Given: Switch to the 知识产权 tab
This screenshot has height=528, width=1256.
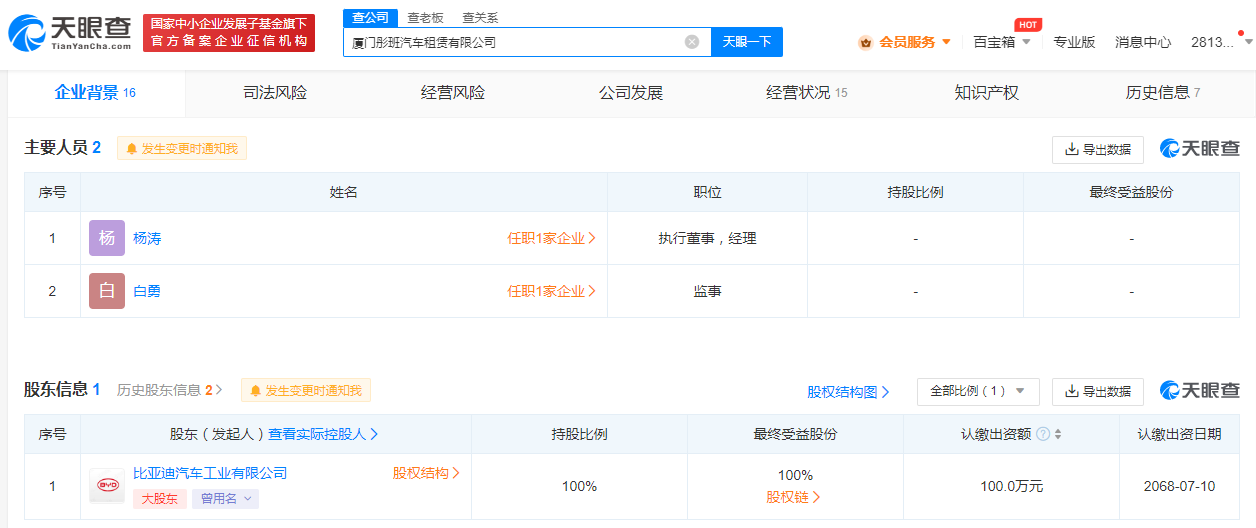Looking at the screenshot, I should [x=986, y=93].
